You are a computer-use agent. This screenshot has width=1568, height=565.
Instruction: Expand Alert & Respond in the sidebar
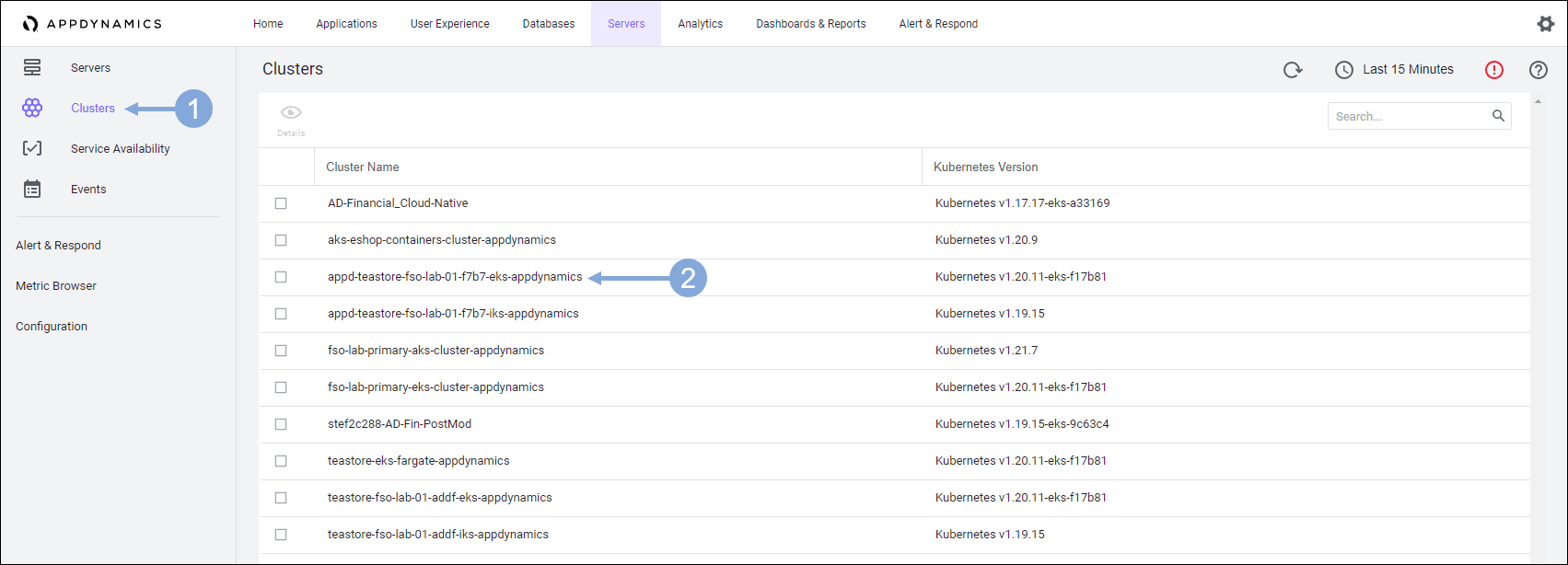[58, 246]
